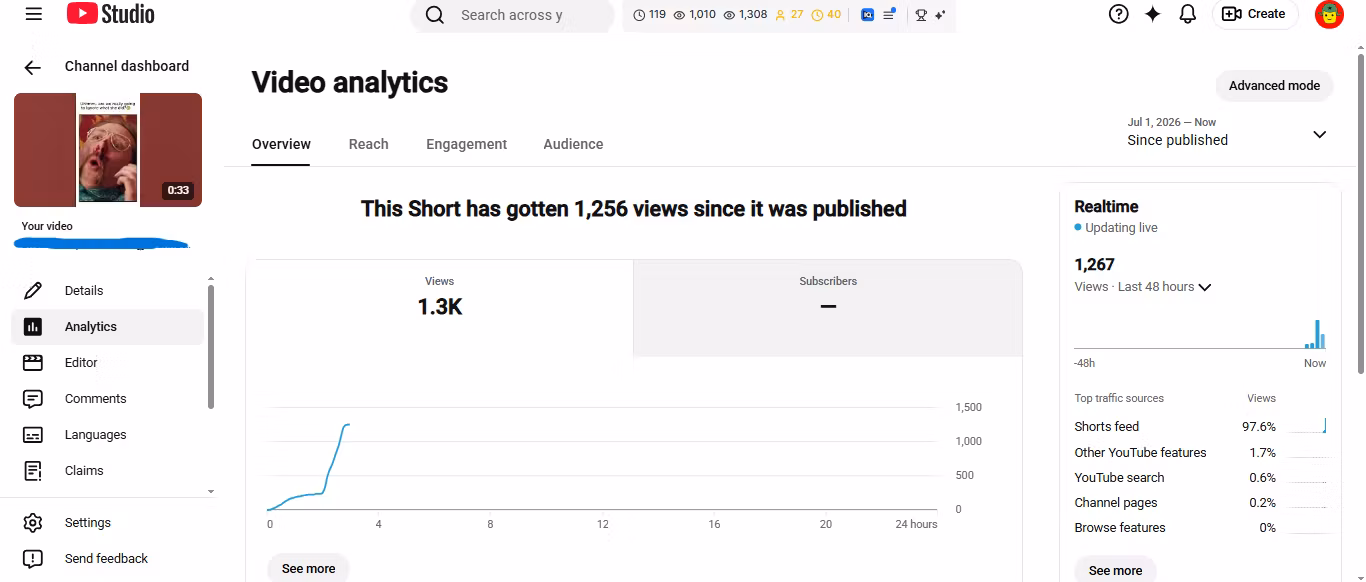The image size is (1366, 582).
Task: Click See more in the Realtime panel
Action: 1115,570
